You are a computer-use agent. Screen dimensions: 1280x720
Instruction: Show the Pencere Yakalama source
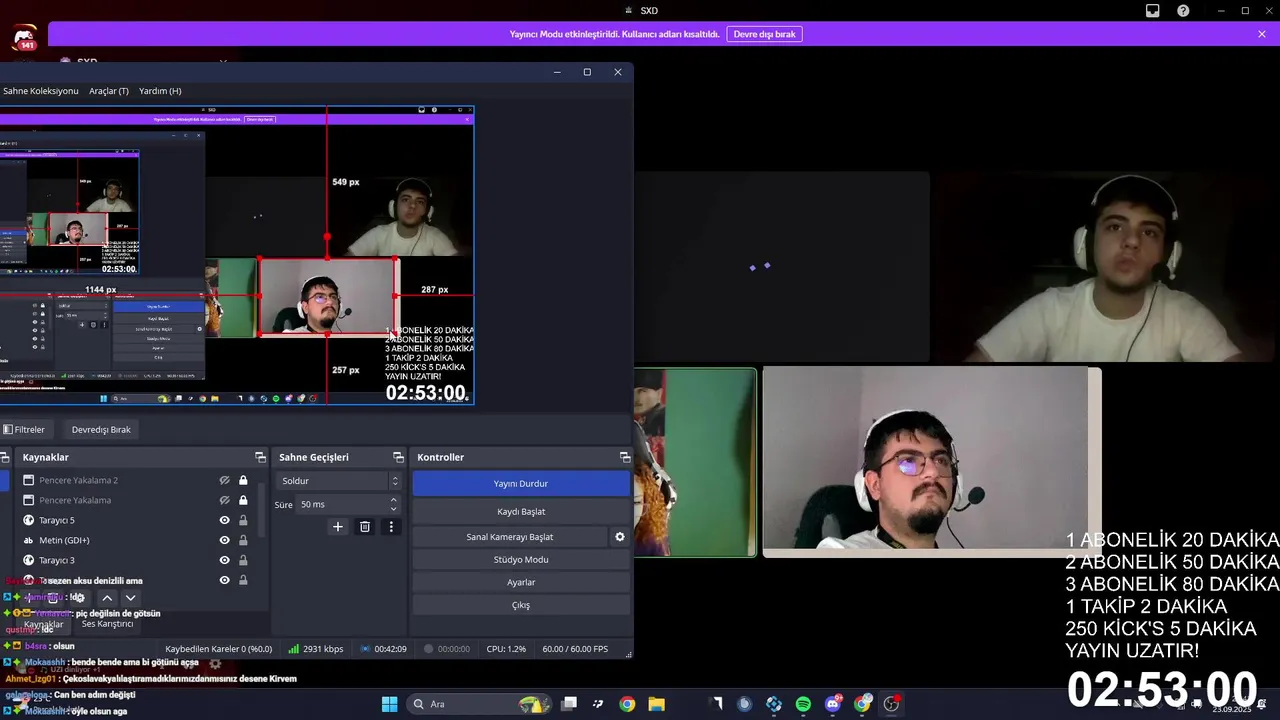(225, 500)
